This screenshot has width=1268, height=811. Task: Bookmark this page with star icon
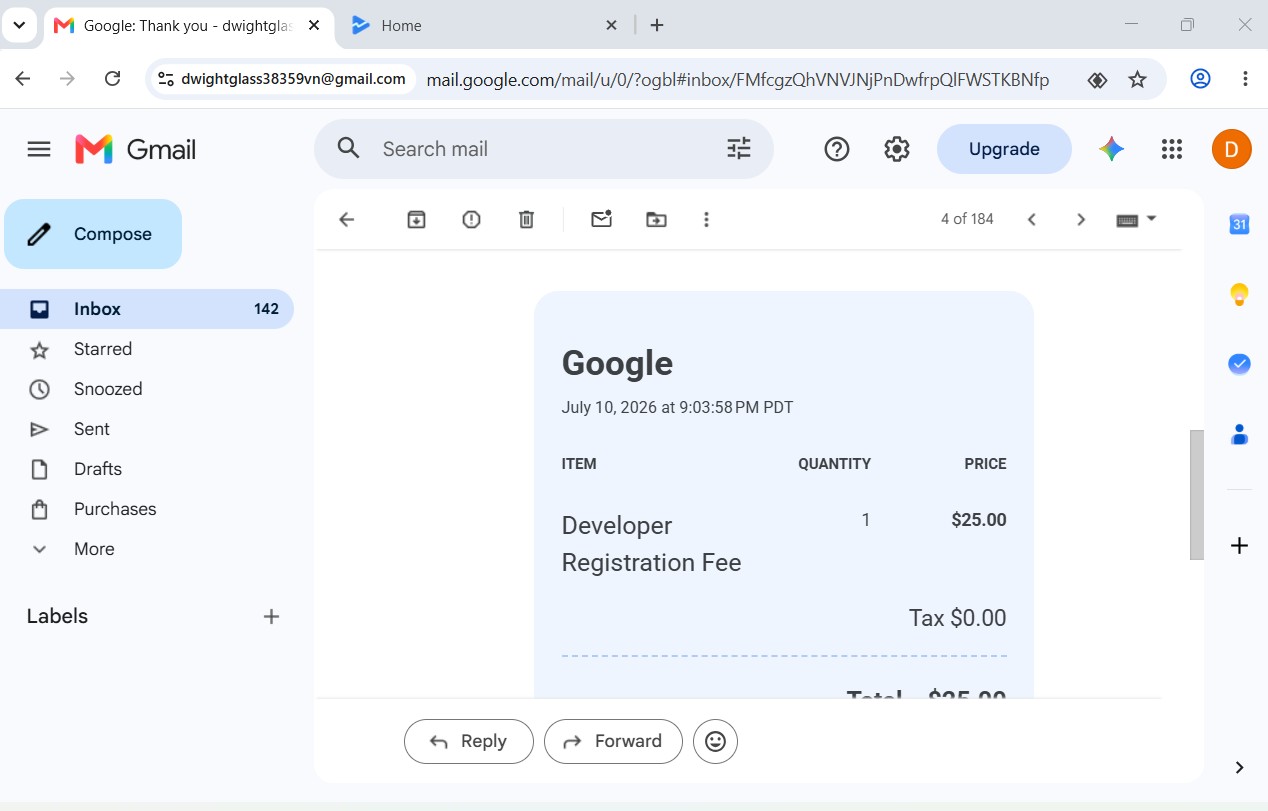pyautogui.click(x=1137, y=79)
